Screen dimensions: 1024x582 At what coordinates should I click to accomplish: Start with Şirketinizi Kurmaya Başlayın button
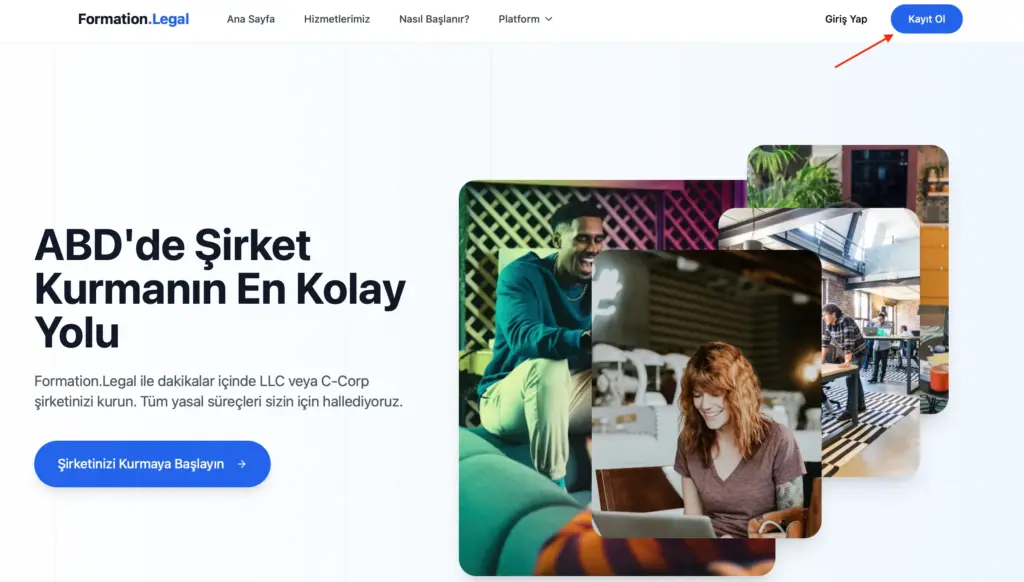(152, 464)
